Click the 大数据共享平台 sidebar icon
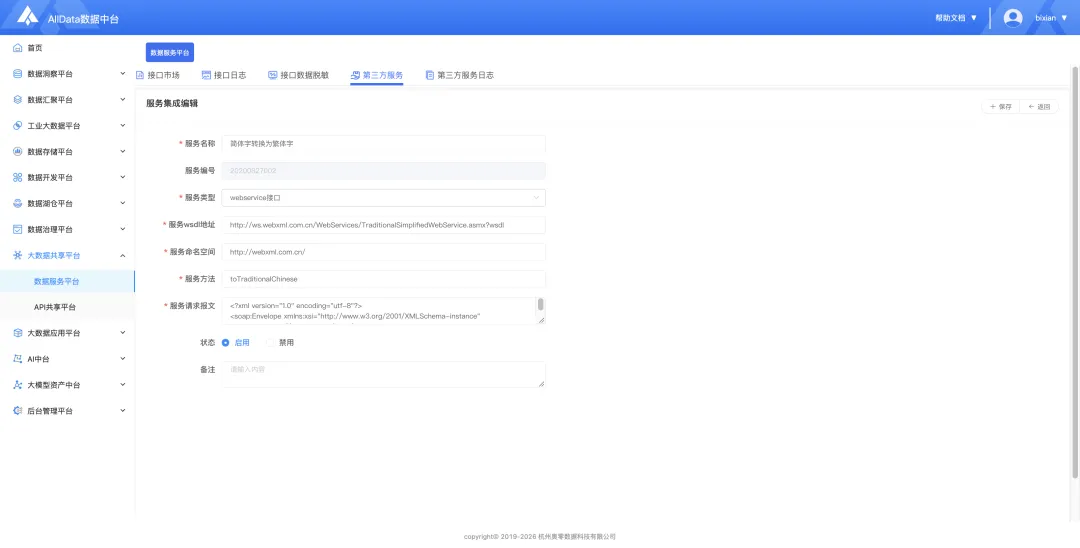 [x=18, y=255]
